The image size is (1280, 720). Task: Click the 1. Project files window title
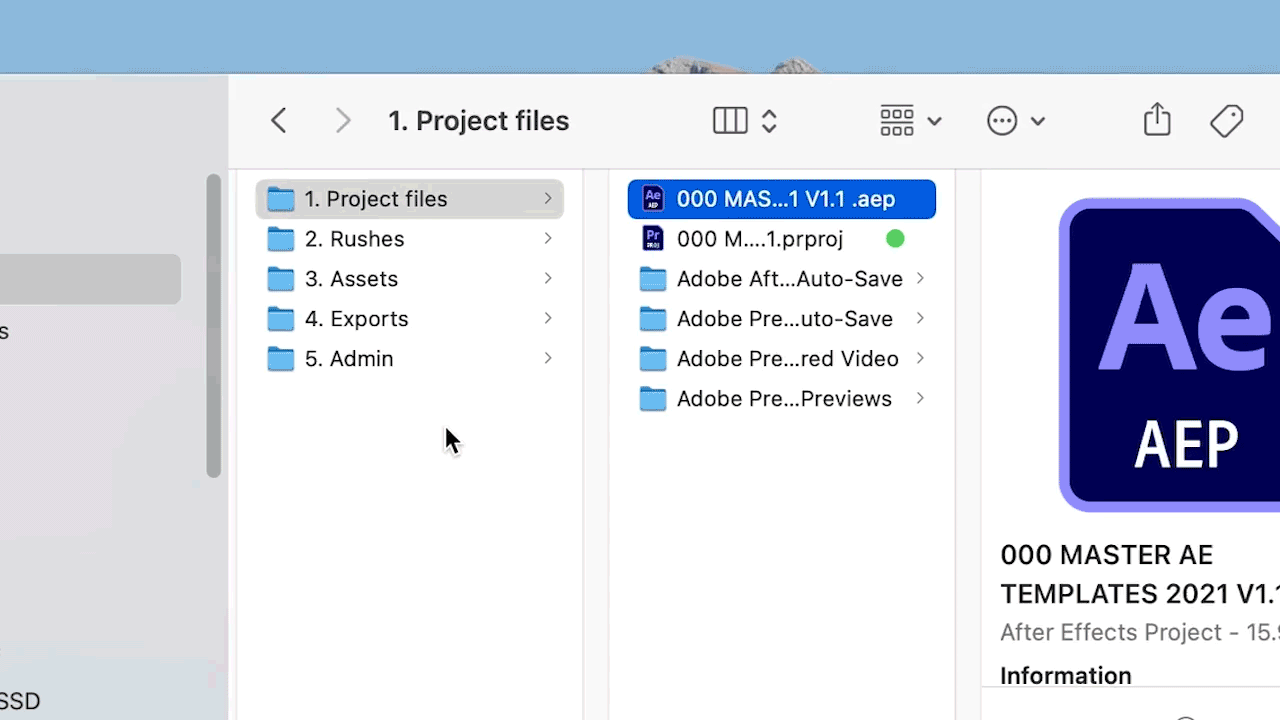(478, 121)
